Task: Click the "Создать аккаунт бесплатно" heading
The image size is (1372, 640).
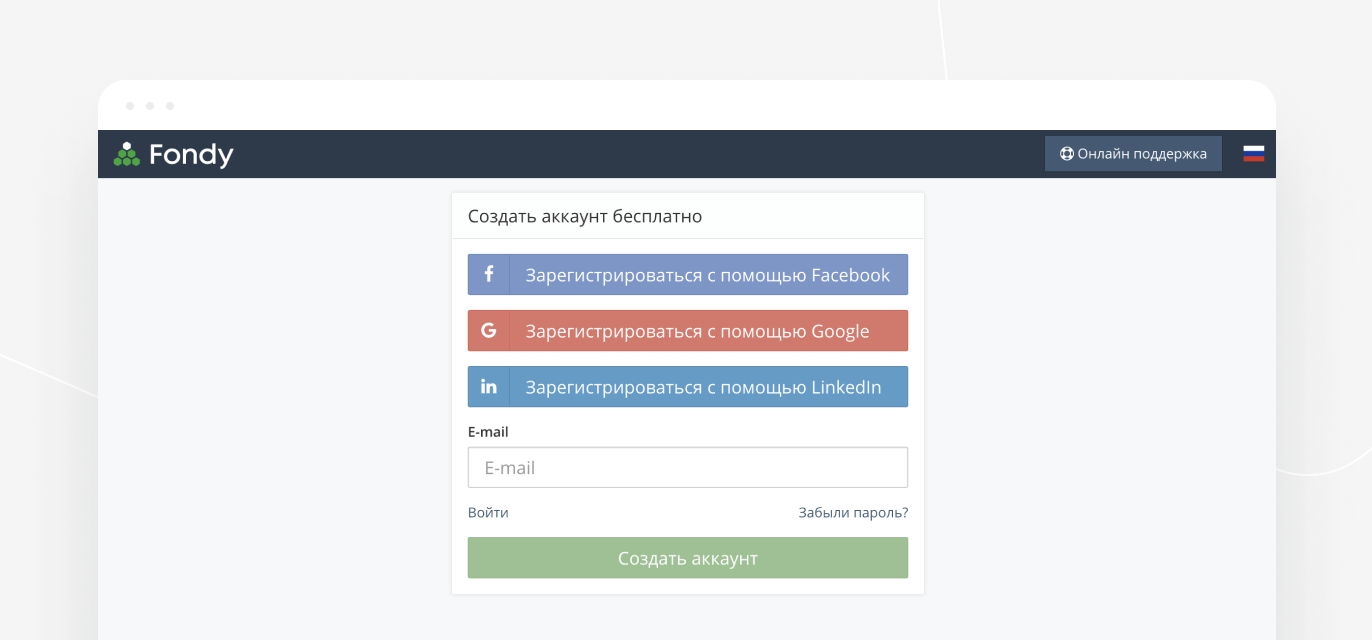Action: pyautogui.click(x=585, y=216)
